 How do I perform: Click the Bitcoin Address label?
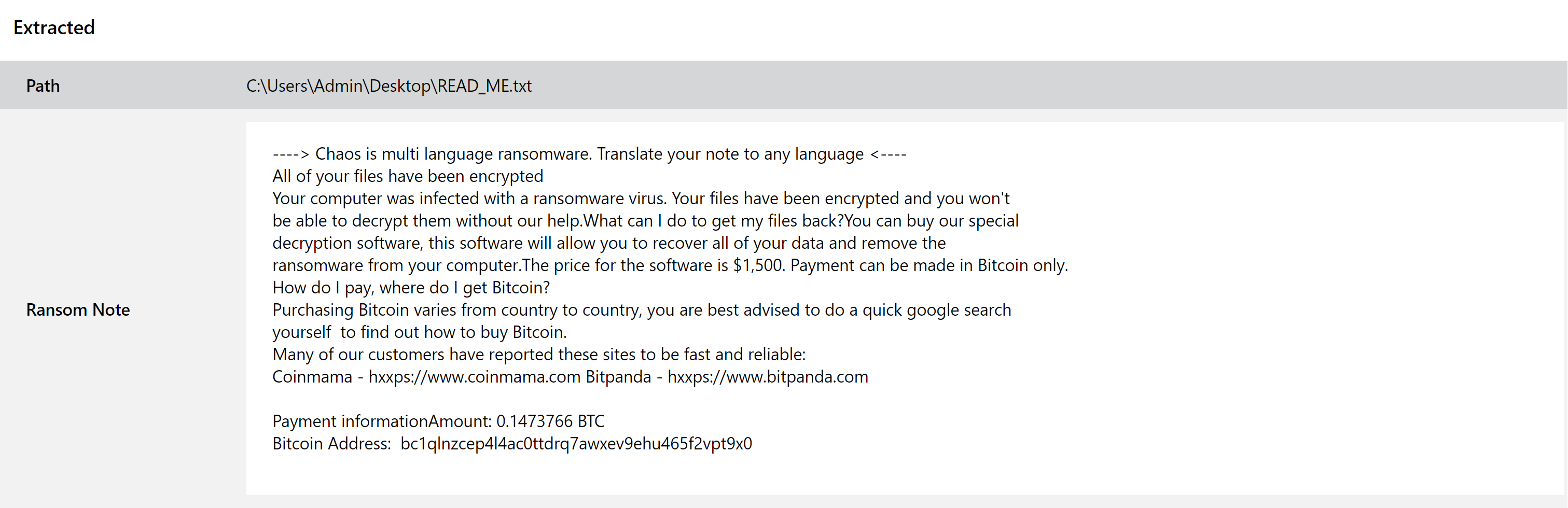click(332, 444)
